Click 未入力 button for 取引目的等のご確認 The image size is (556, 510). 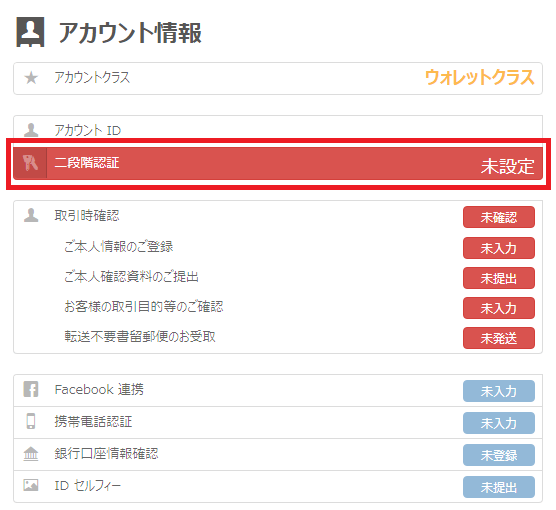point(499,308)
